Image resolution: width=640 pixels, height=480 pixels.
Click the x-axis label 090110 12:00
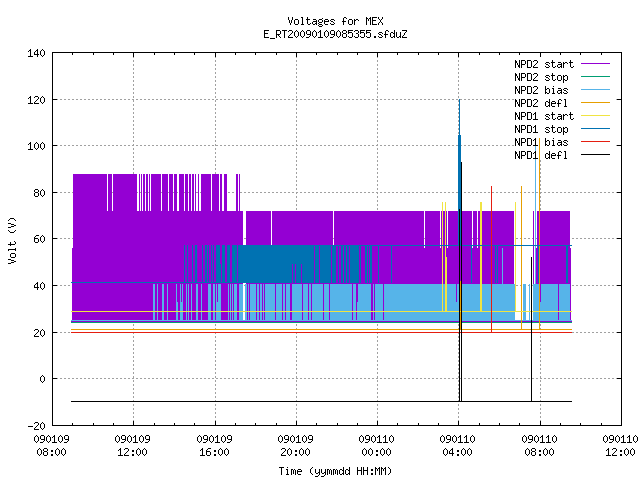[x=620, y=446]
